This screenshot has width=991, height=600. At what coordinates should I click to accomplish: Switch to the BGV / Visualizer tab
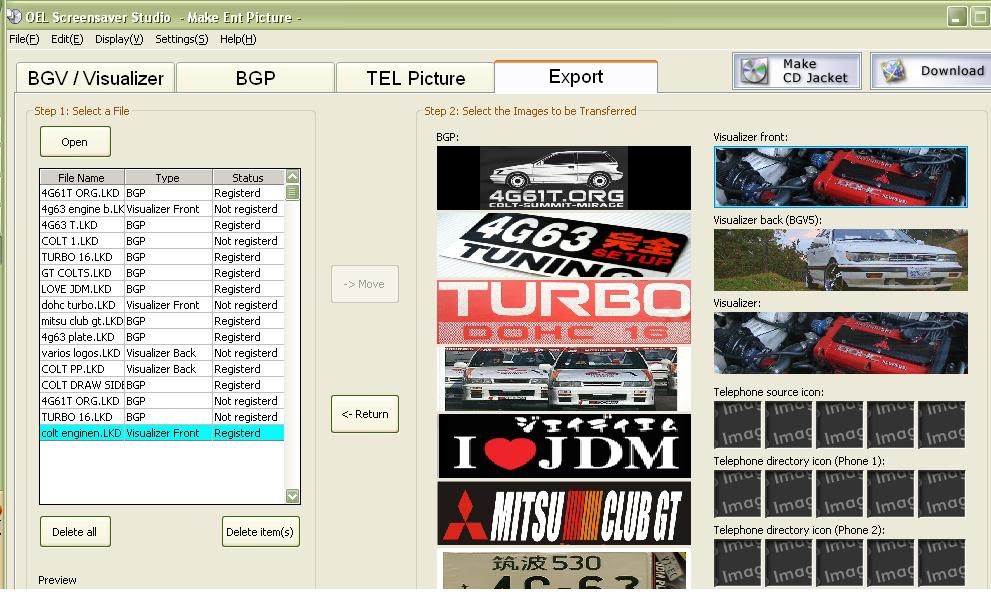95,78
